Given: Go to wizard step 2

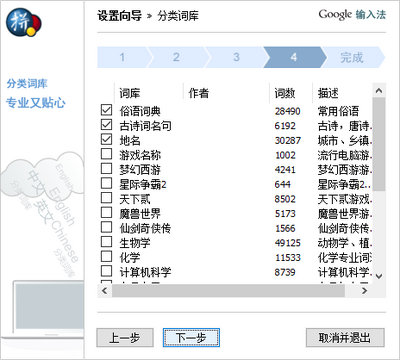Looking at the screenshot, I should click(x=176, y=57).
